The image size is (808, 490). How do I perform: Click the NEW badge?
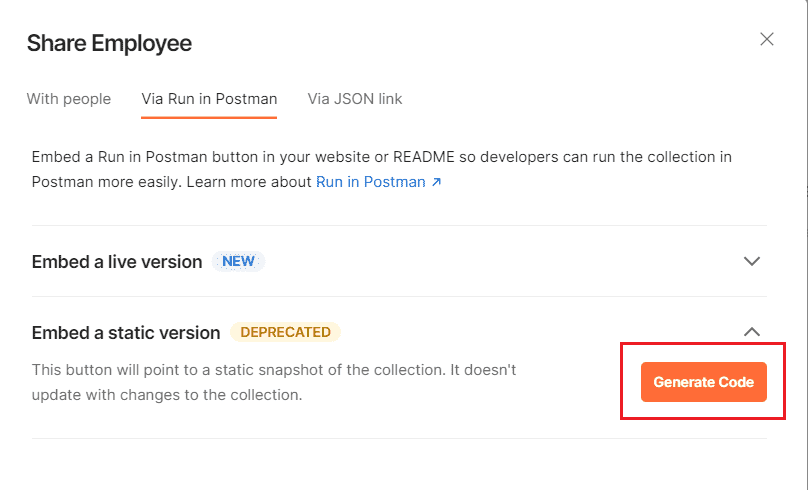[x=238, y=261]
